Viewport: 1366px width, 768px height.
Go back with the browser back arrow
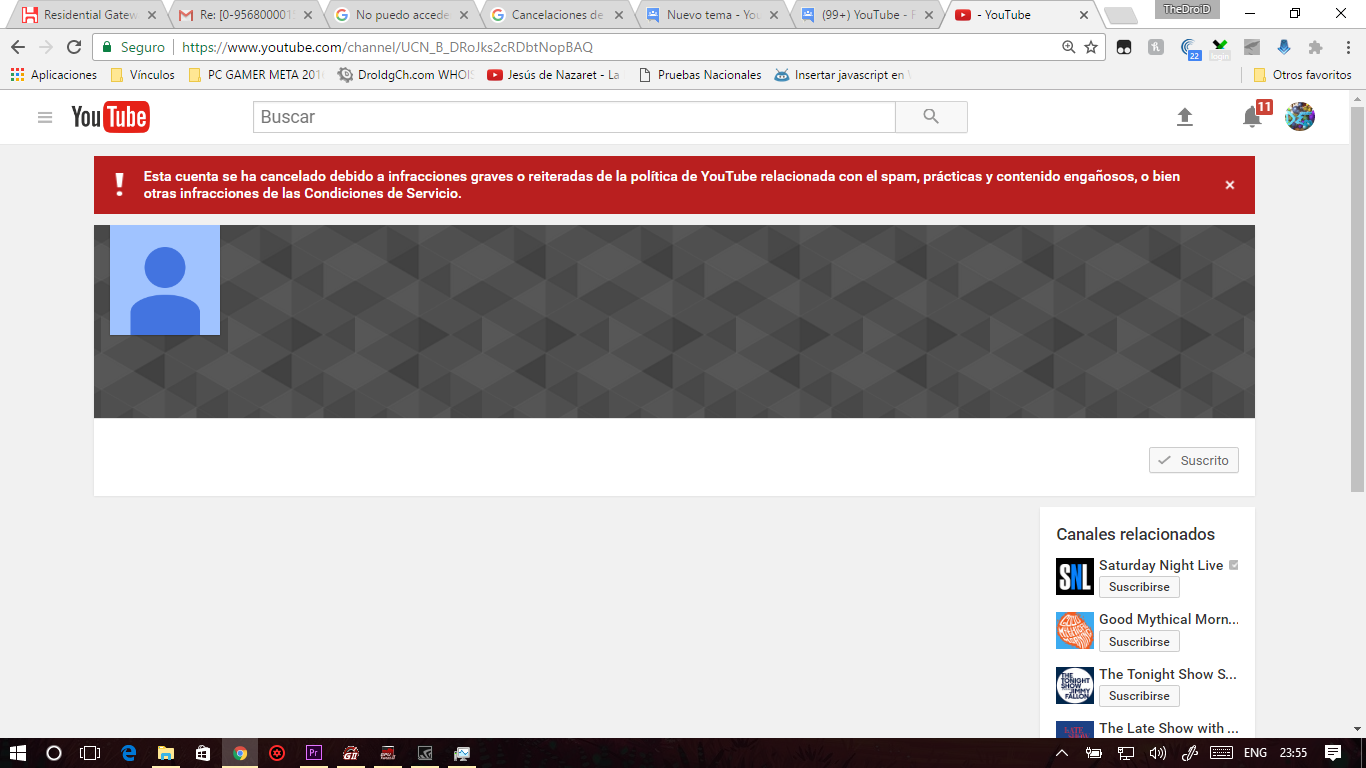[18, 47]
